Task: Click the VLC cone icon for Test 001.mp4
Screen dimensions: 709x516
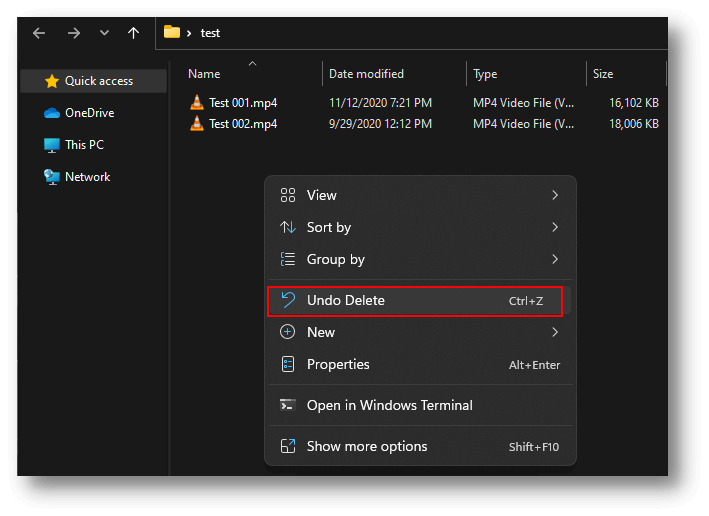Action: coord(197,102)
